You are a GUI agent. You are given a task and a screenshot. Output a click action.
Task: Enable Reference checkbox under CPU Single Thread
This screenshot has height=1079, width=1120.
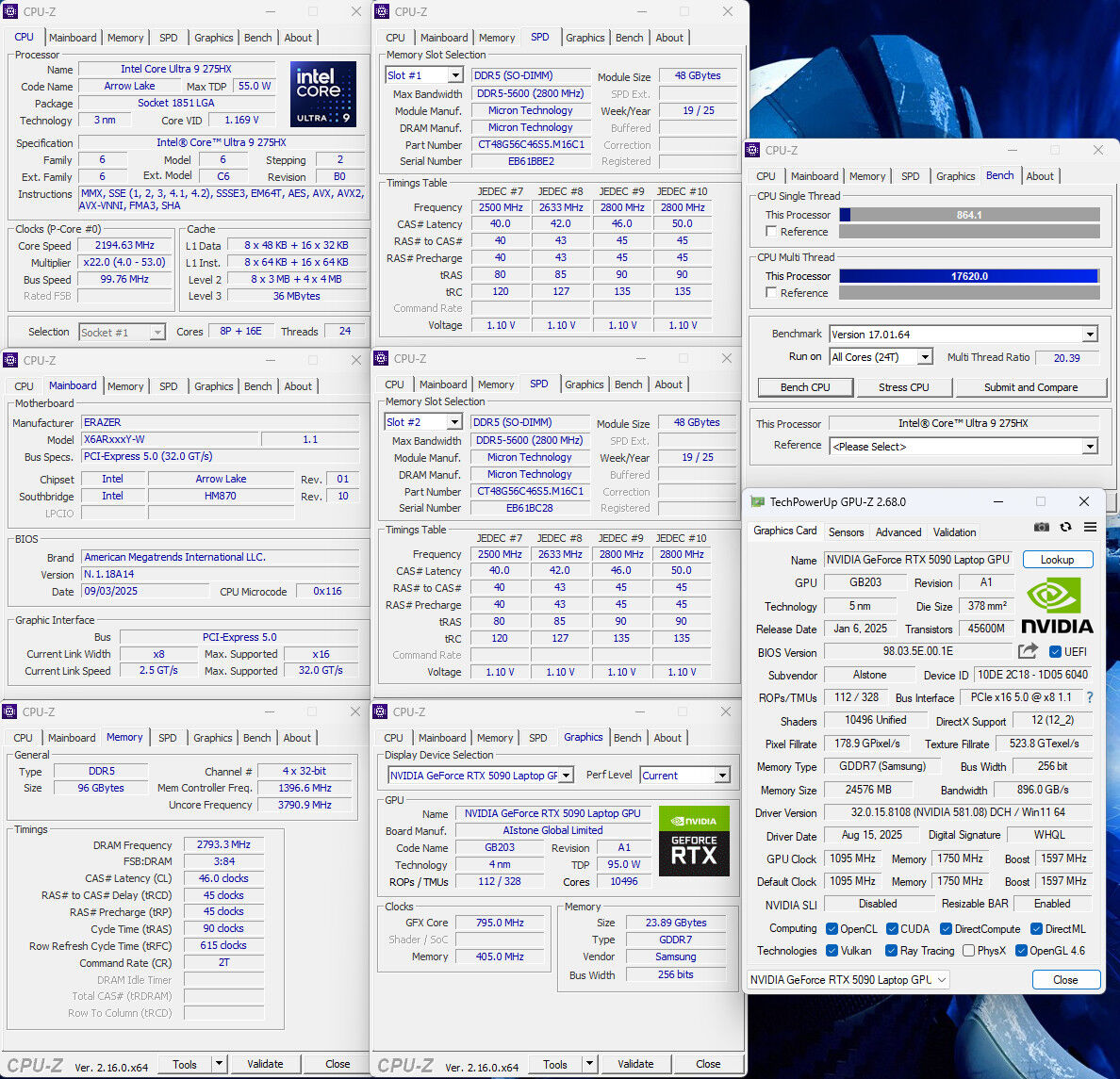[771, 232]
